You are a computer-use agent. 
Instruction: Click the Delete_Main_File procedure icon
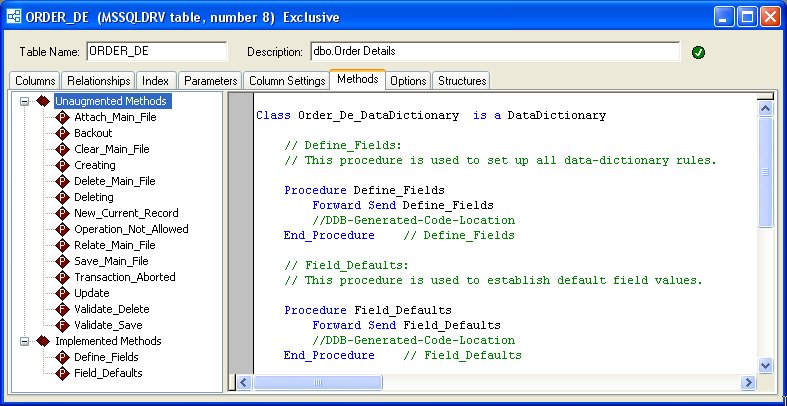pos(62,181)
